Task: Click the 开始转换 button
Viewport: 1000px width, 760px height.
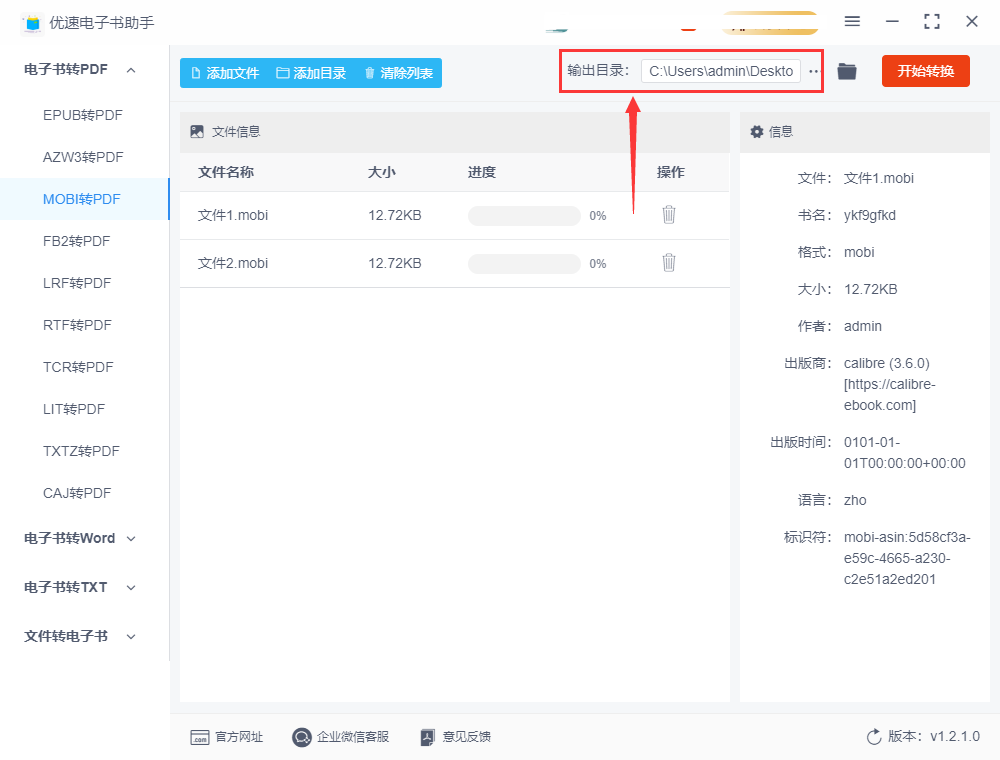Action: pos(925,71)
